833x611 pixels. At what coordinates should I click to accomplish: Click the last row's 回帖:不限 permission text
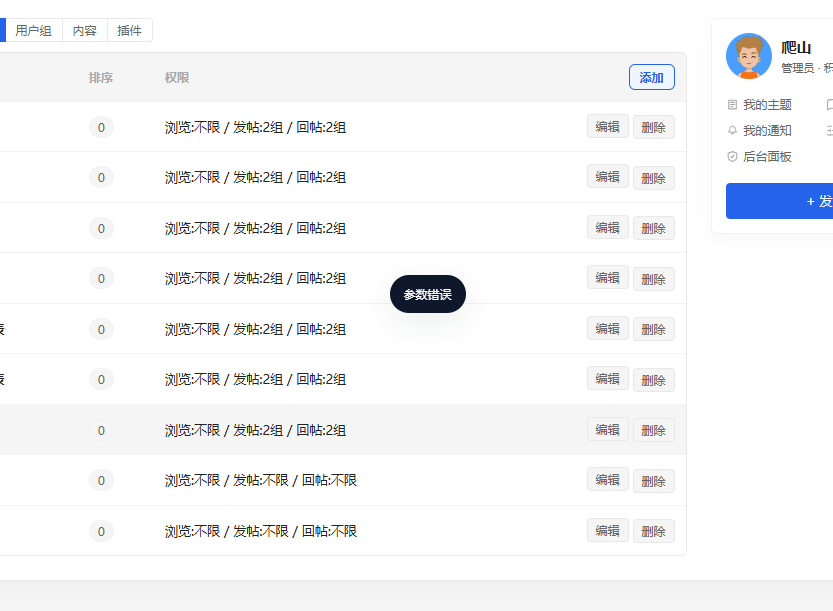[x=329, y=531]
